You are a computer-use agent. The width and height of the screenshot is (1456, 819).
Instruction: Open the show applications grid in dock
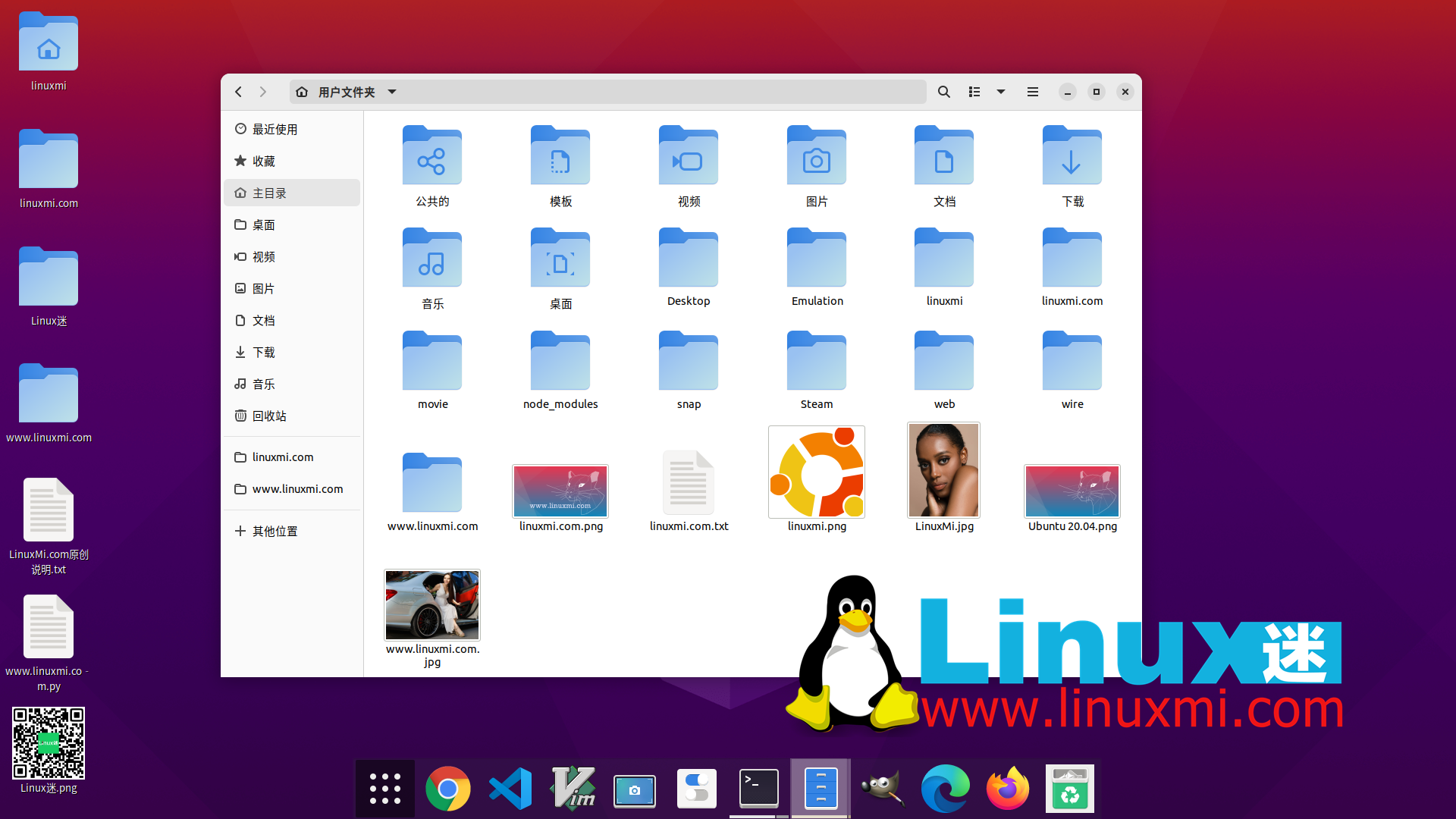click(x=385, y=789)
